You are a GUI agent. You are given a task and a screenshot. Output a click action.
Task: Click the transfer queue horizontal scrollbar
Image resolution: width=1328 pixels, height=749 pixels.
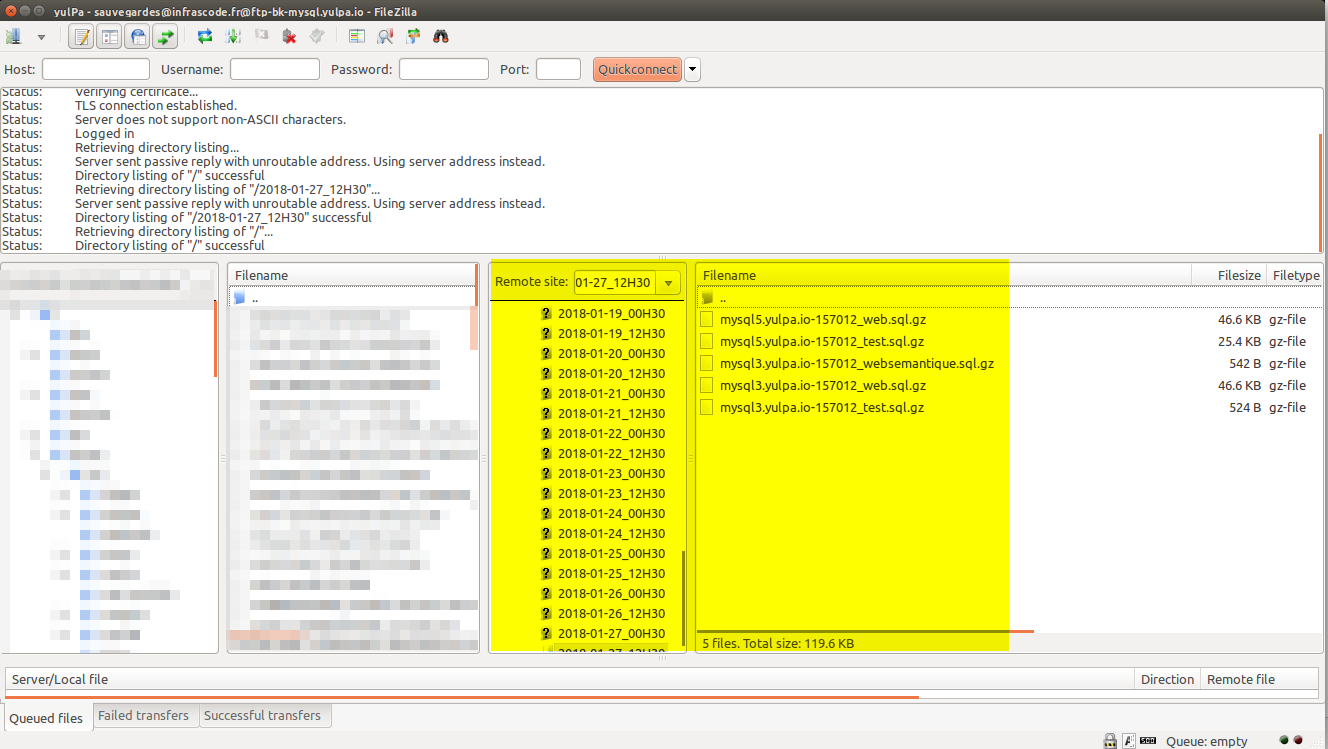(x=462, y=696)
